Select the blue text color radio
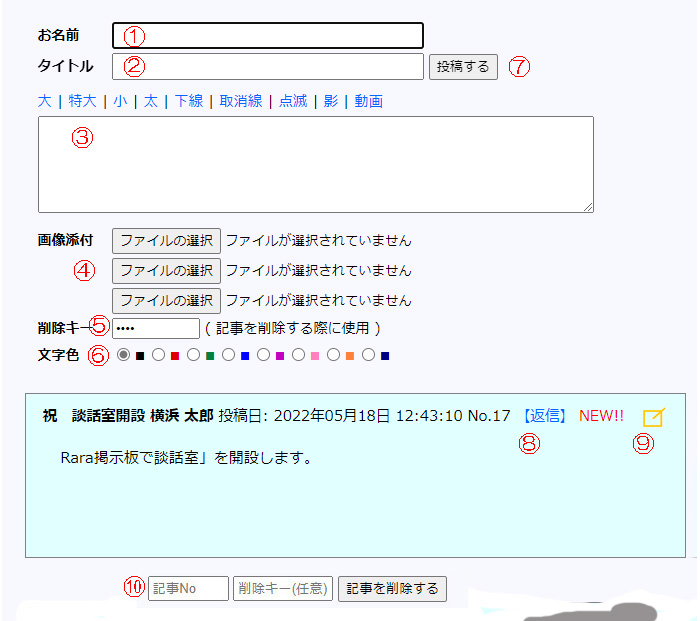 click(x=229, y=355)
